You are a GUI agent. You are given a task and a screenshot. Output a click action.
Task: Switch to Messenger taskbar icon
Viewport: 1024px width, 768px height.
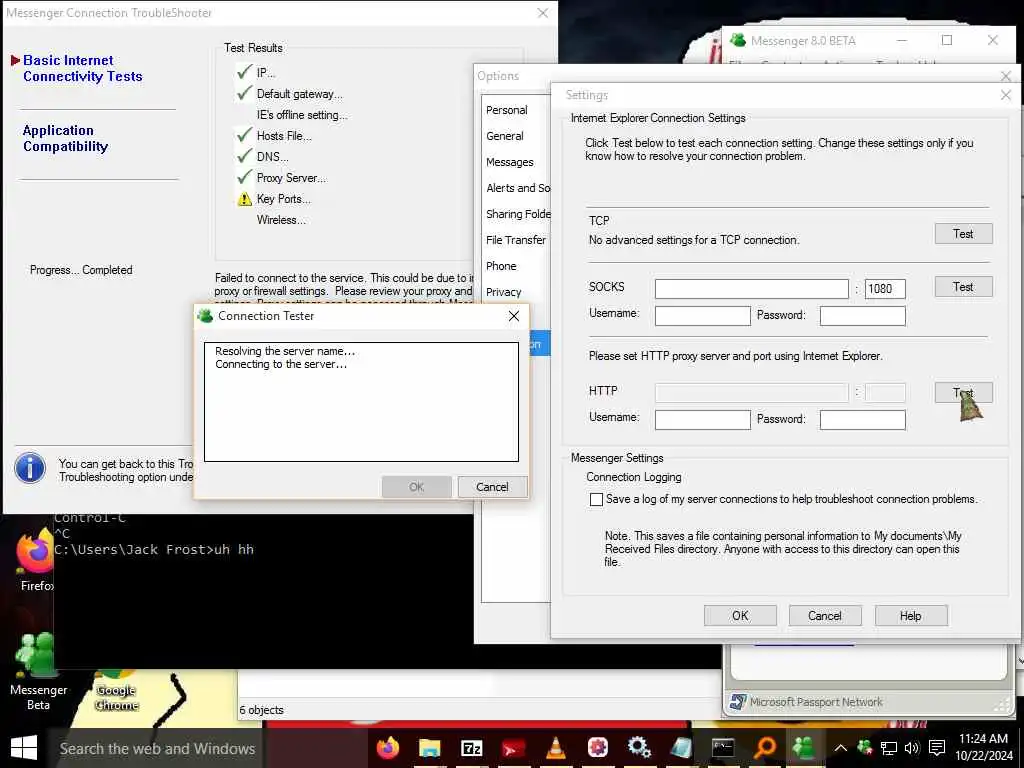pyautogui.click(x=804, y=748)
